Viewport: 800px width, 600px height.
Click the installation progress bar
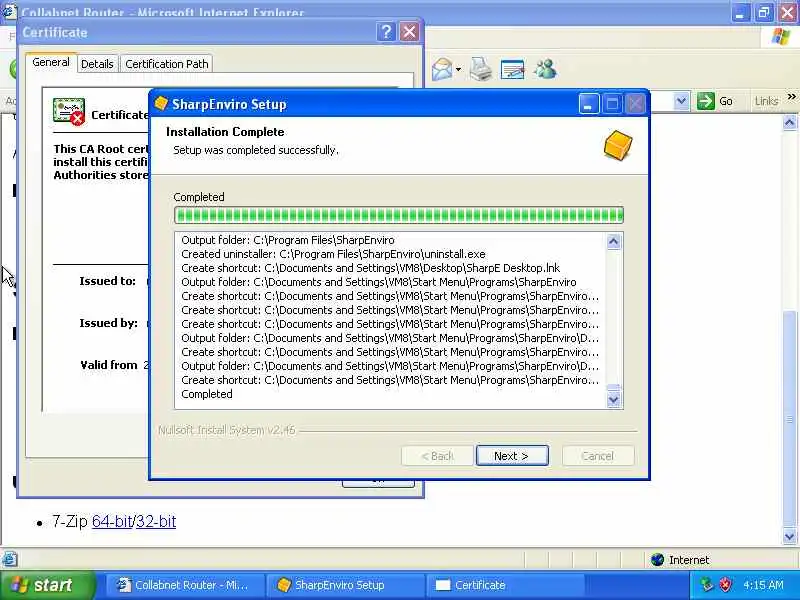pos(398,215)
